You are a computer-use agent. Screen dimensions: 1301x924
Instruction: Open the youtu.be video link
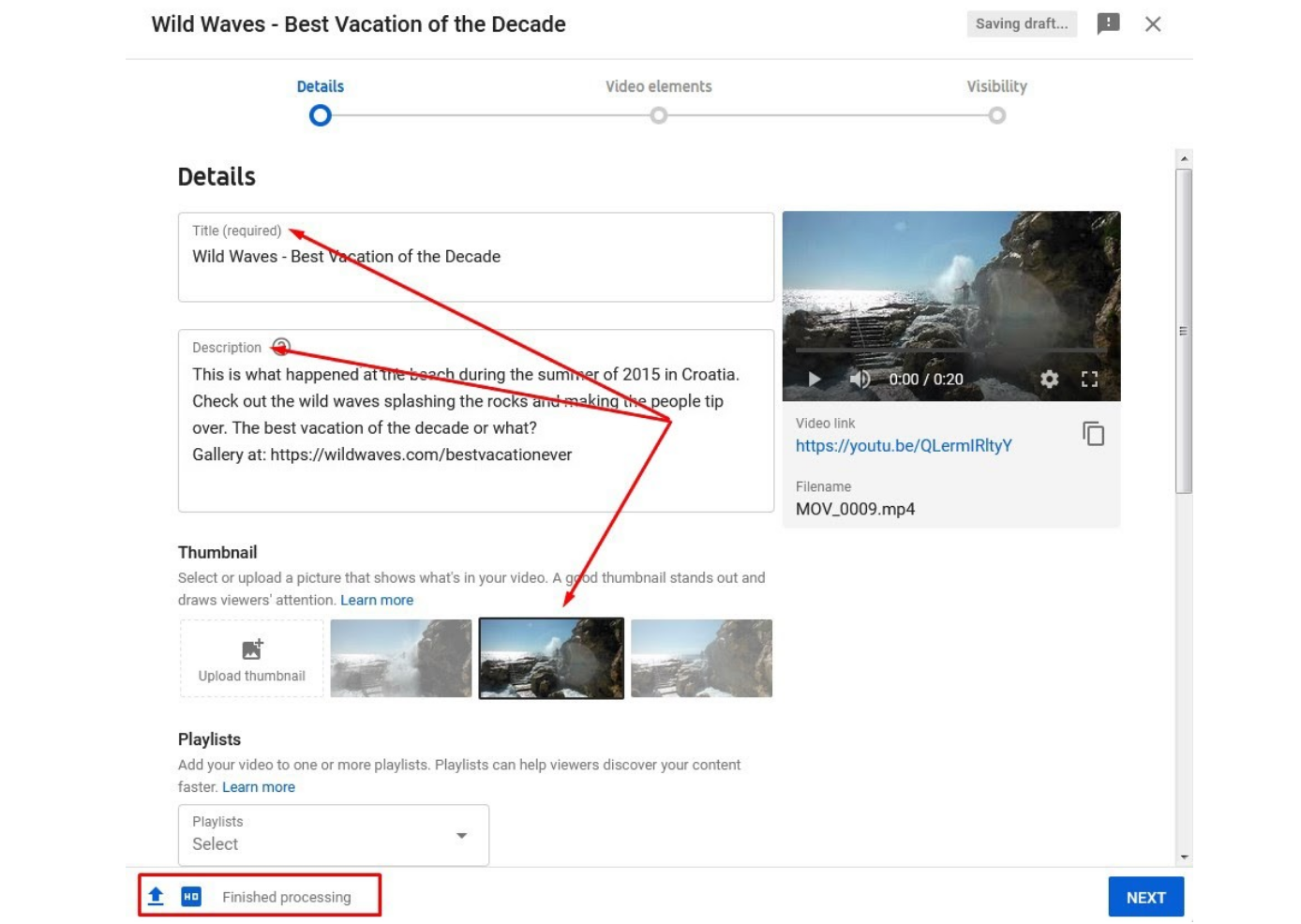904,446
